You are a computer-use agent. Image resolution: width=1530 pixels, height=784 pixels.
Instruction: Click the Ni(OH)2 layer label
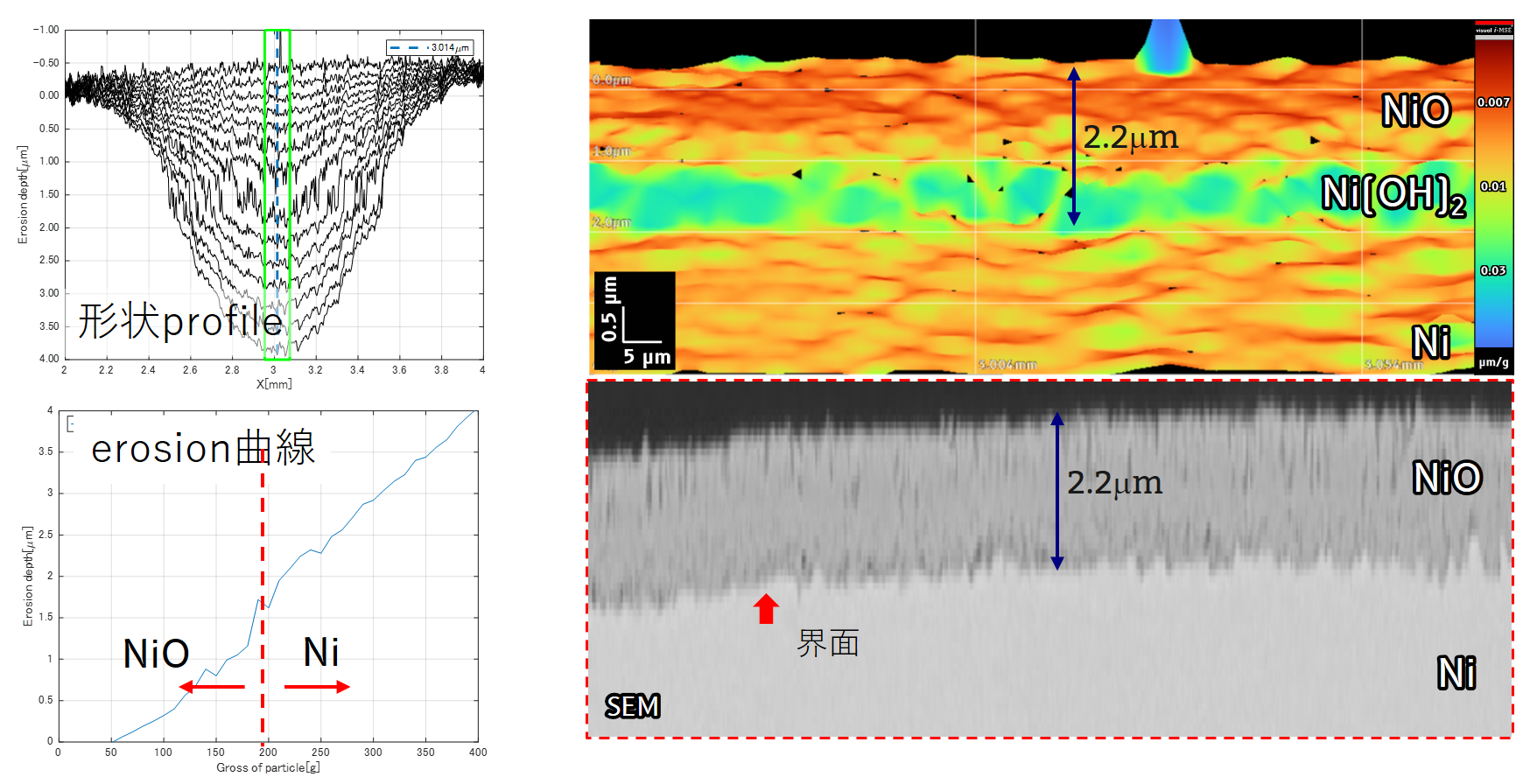[x=1393, y=194]
